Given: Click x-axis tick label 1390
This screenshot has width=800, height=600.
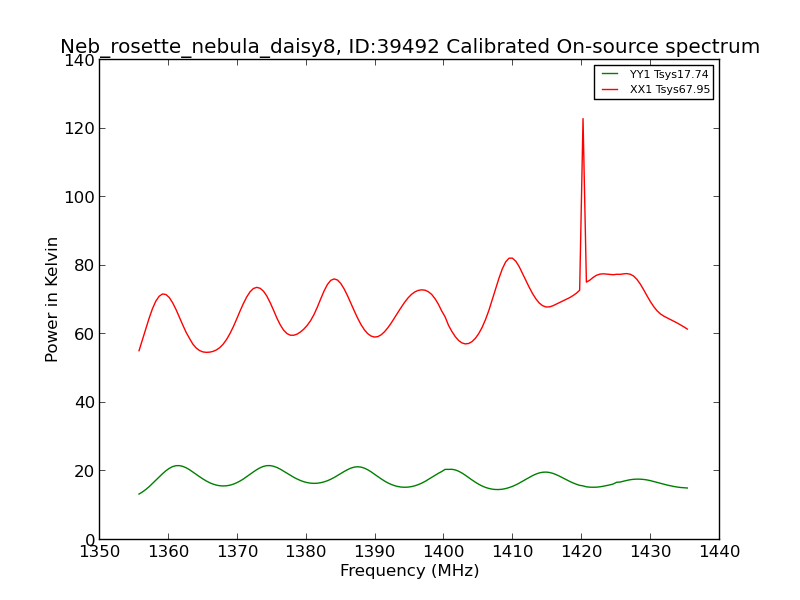Looking at the screenshot, I should (x=375, y=552).
